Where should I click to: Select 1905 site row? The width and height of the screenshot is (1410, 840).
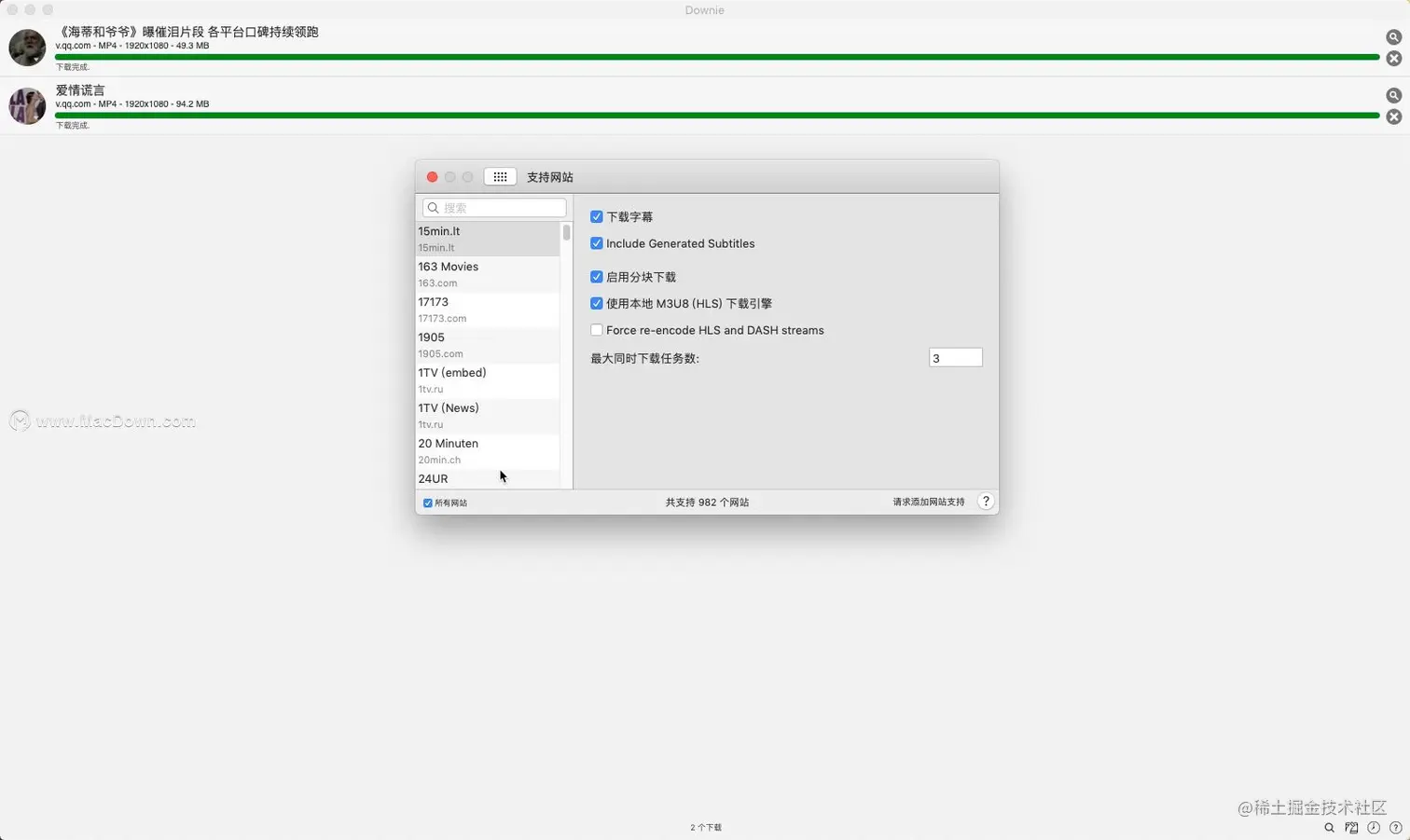point(488,345)
